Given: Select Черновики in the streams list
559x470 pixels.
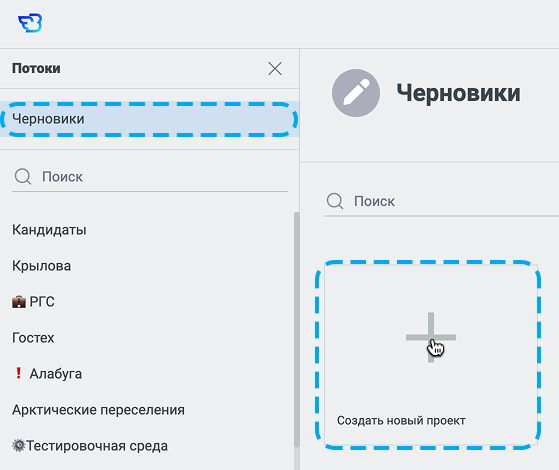Looking at the screenshot, I should pyautogui.click(x=149, y=119).
